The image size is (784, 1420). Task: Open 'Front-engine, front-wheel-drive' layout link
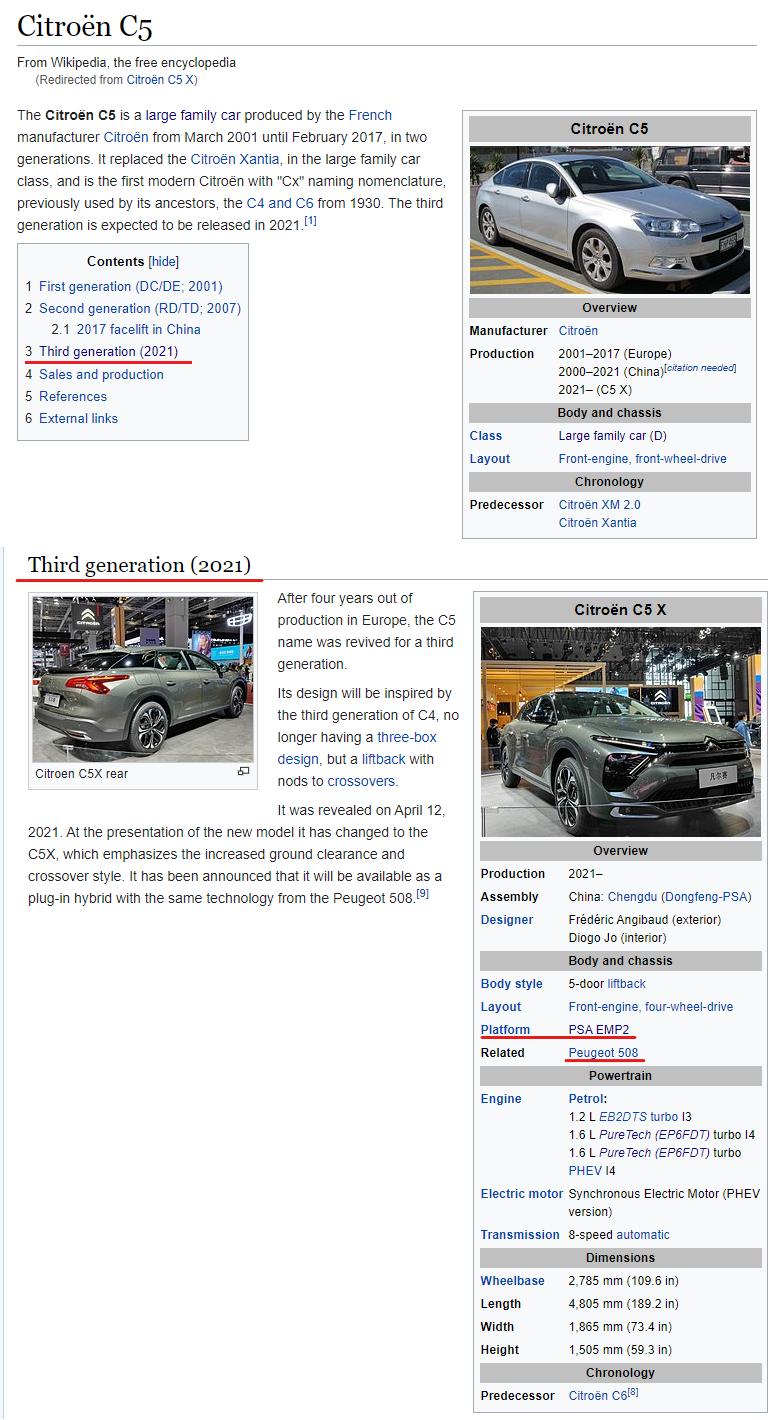click(x=643, y=459)
